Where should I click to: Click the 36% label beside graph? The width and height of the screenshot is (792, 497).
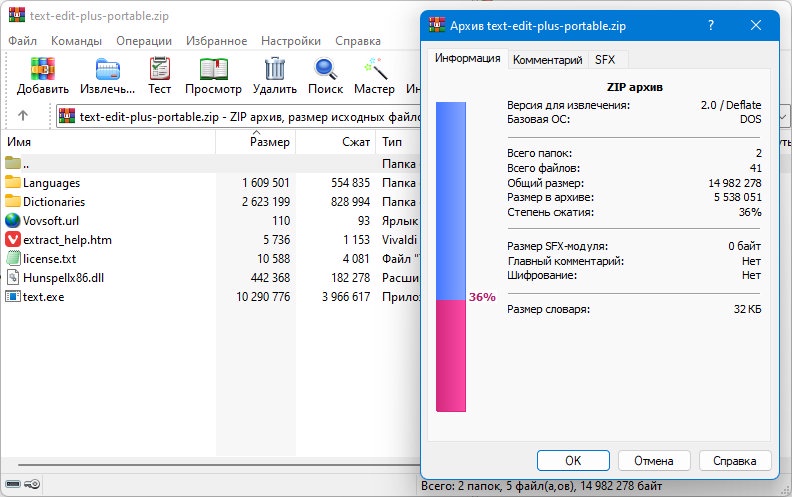pos(482,297)
